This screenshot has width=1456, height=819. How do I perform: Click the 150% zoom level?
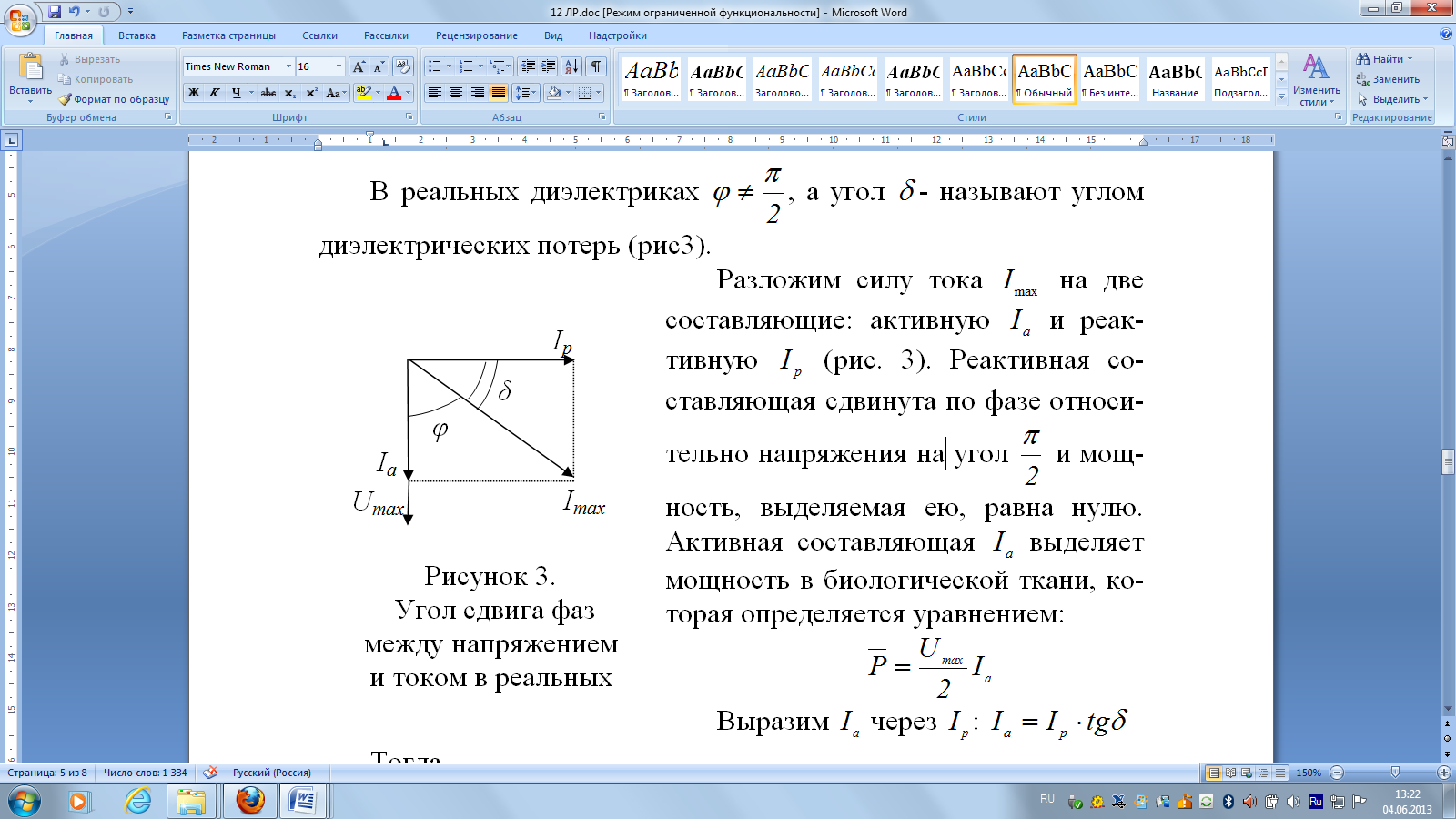pos(1309,773)
